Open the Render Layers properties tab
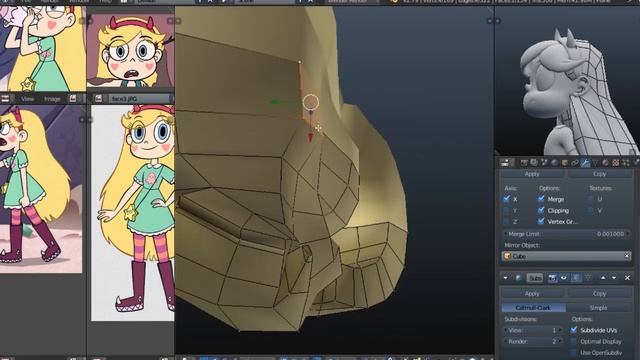Screen dimensions: 640x360 coord(534,163)
